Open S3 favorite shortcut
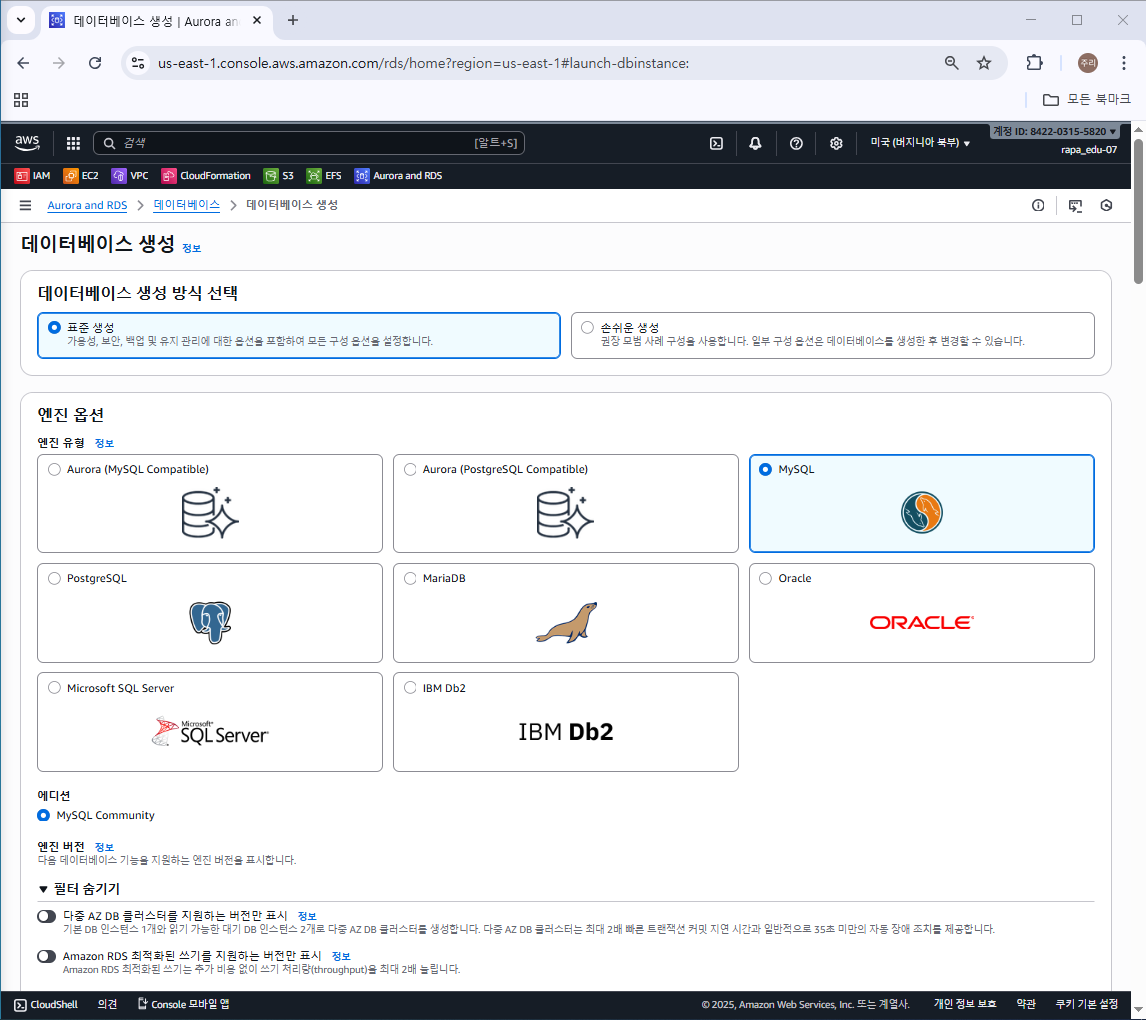 279,176
